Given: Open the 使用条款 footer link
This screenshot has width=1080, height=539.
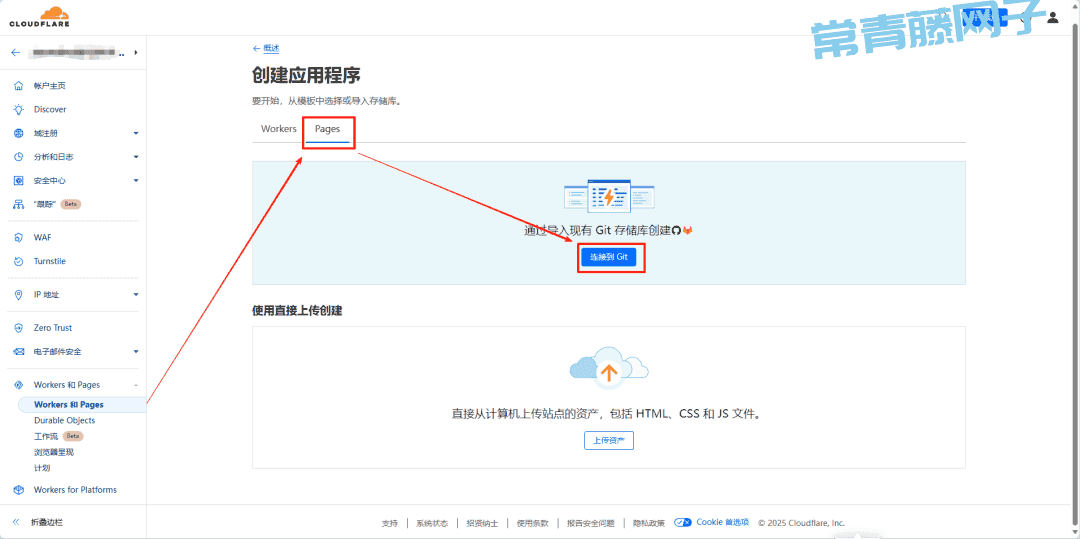Looking at the screenshot, I should 532,523.
